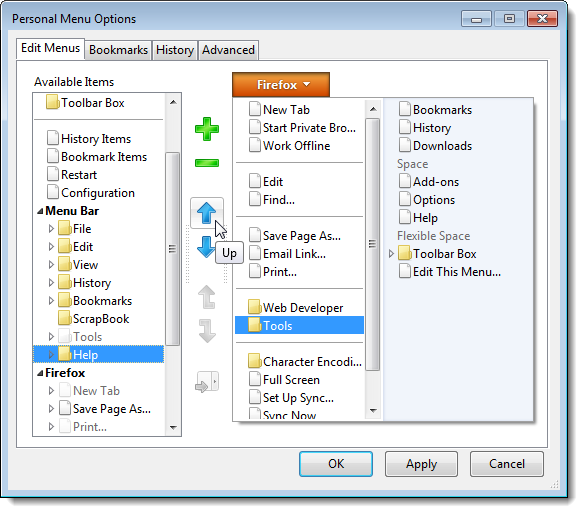Select Email Link... menu entry
The width and height of the screenshot is (583, 513).
[287, 254]
